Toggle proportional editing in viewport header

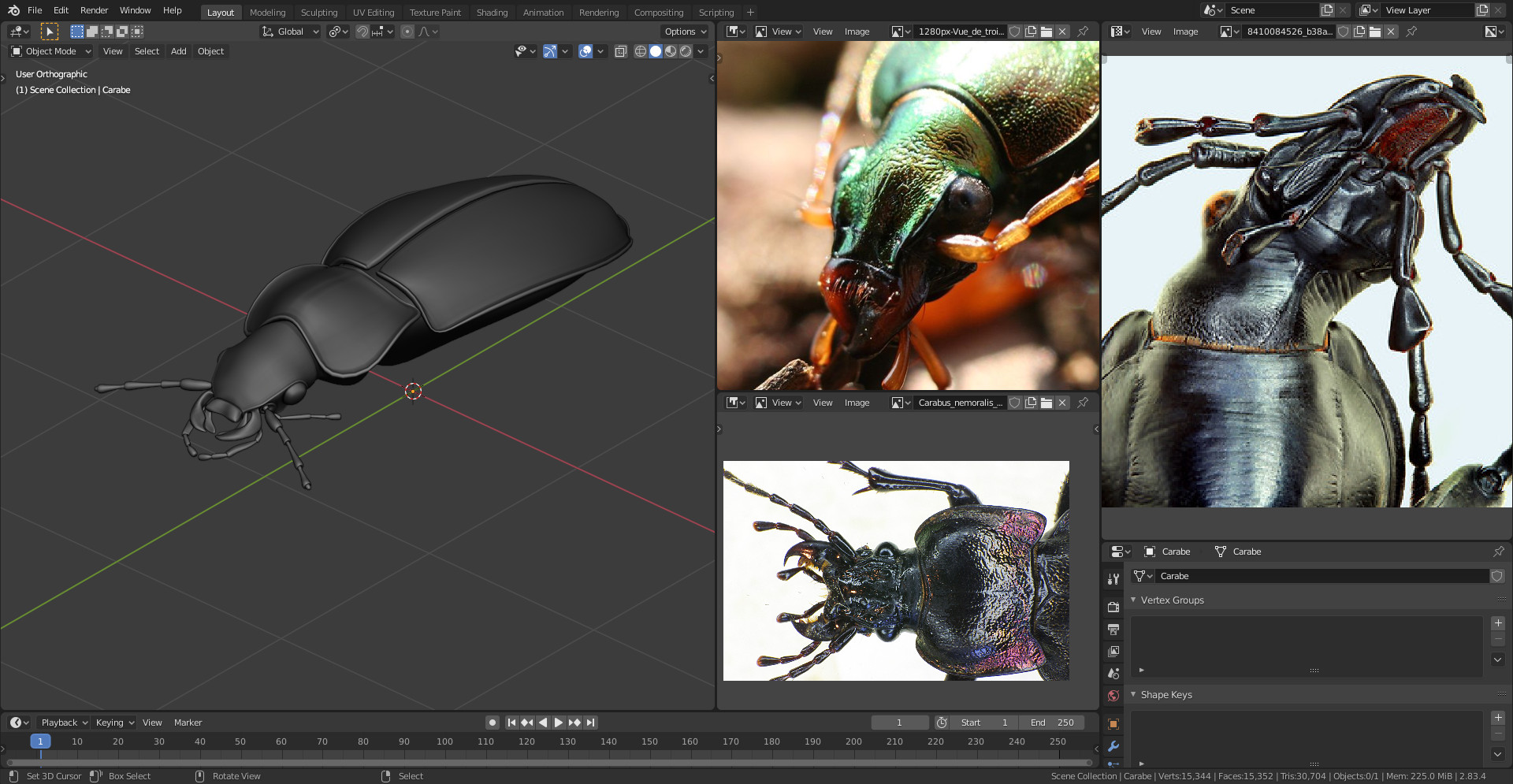pyautogui.click(x=407, y=32)
